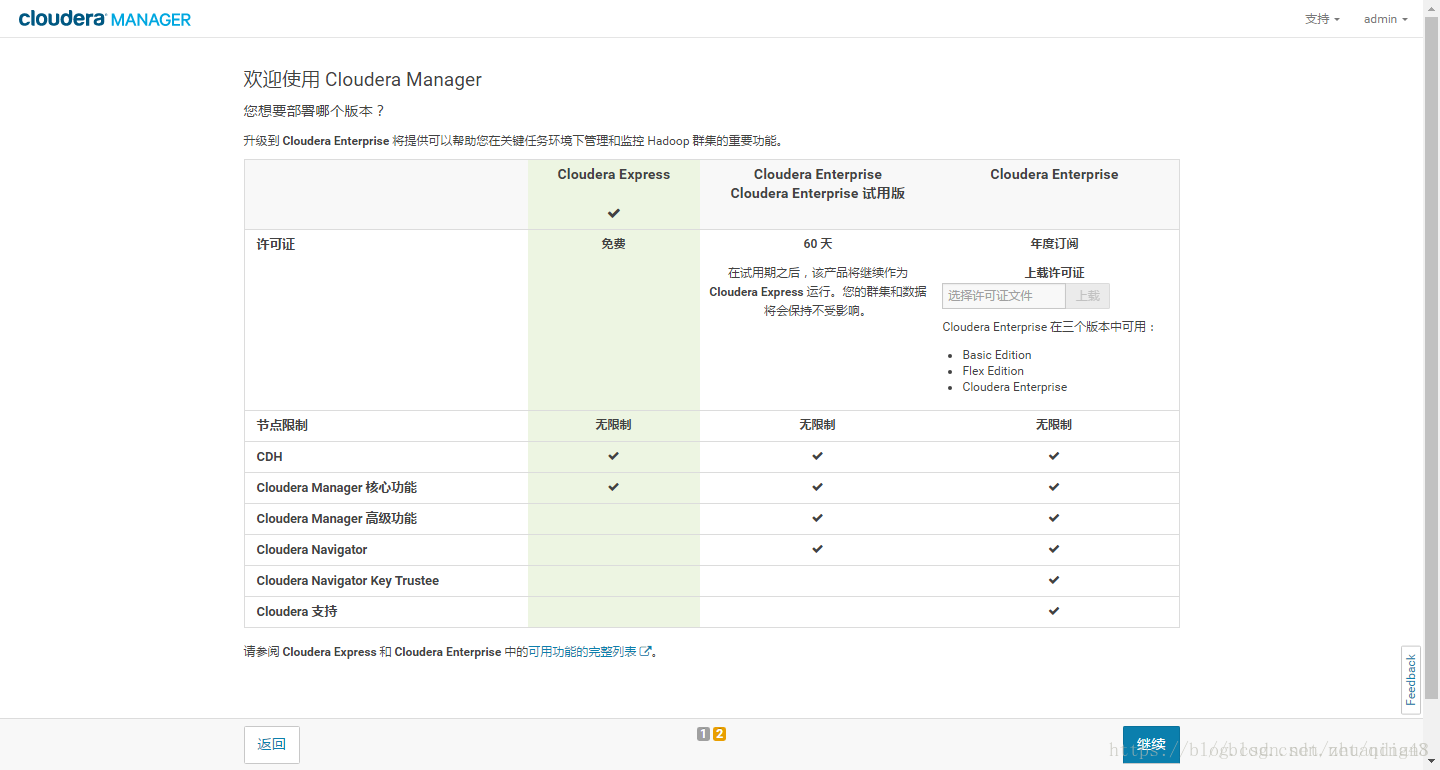Click the 节点限制 row label
Viewport: 1440px width, 770px height.
tap(282, 425)
